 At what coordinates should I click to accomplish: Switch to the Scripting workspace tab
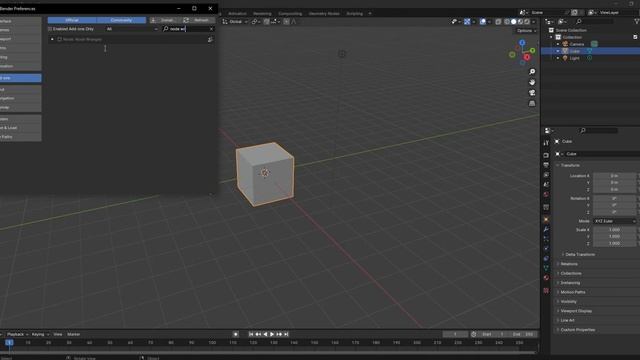[354, 13]
